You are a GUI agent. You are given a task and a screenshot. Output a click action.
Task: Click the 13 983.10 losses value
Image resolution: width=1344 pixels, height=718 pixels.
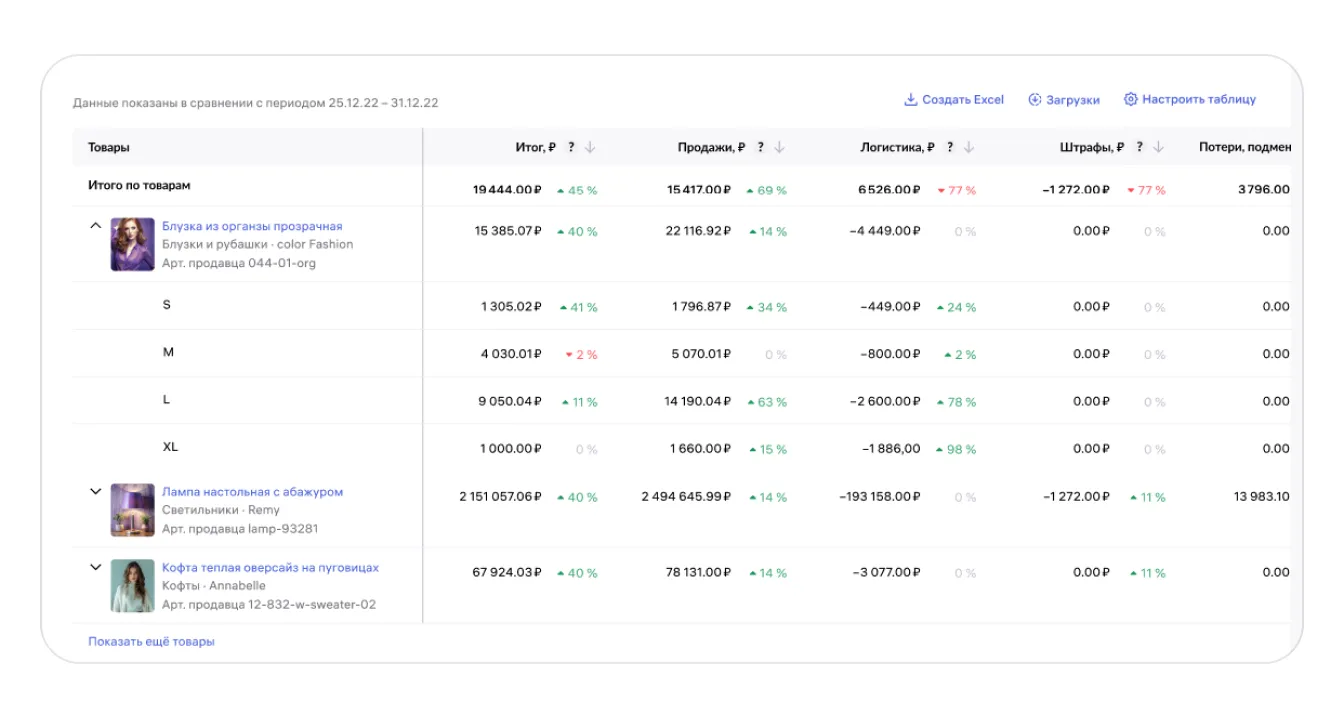click(1262, 497)
